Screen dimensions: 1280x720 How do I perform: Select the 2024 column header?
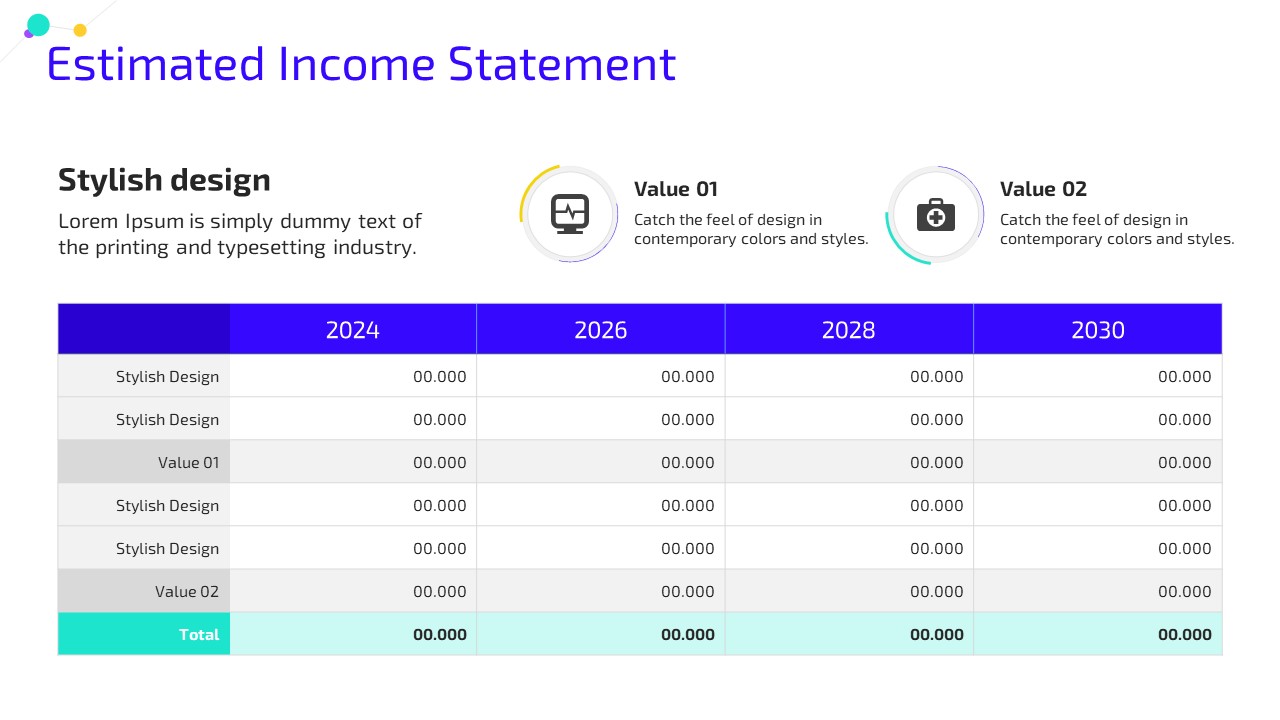(353, 329)
